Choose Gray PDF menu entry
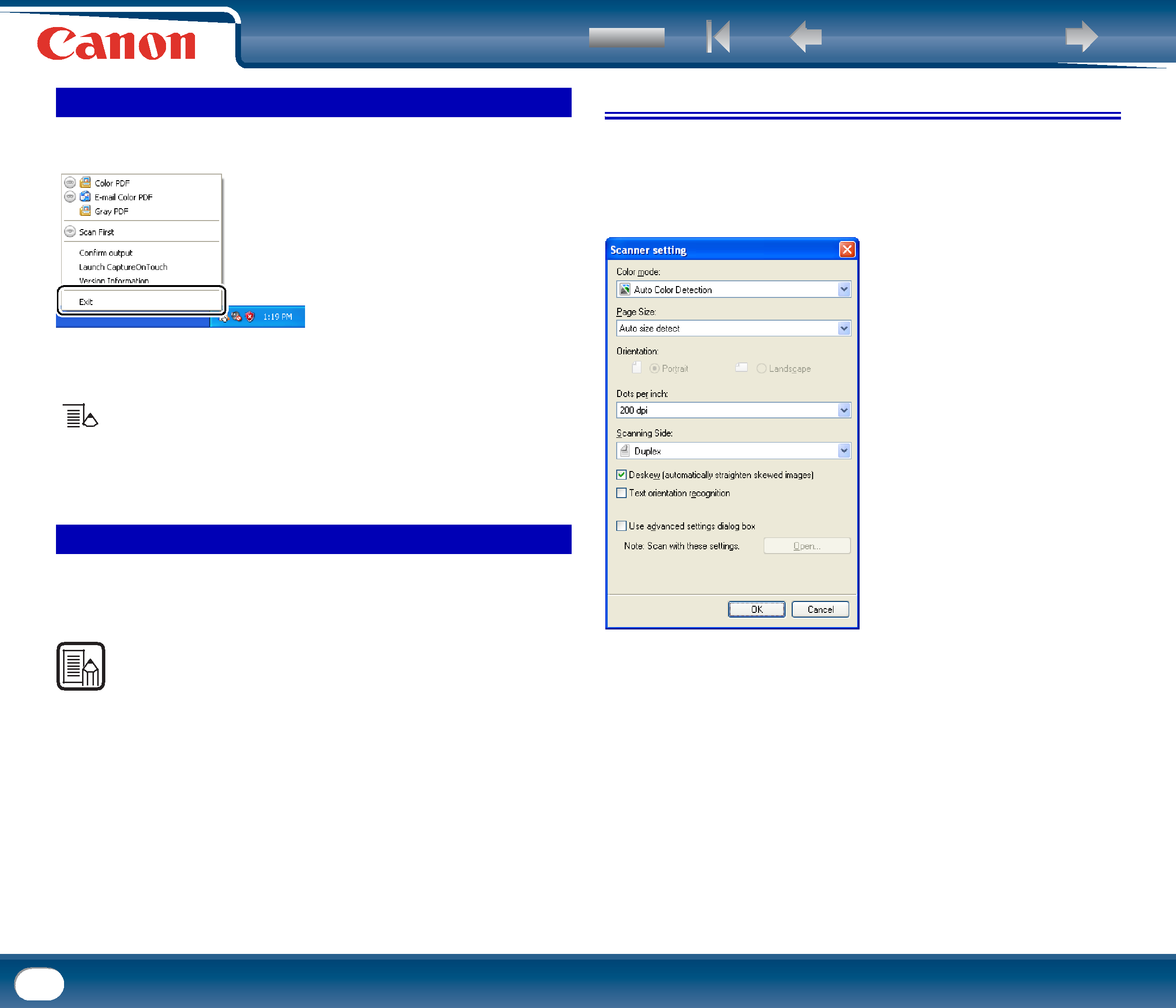 111,211
